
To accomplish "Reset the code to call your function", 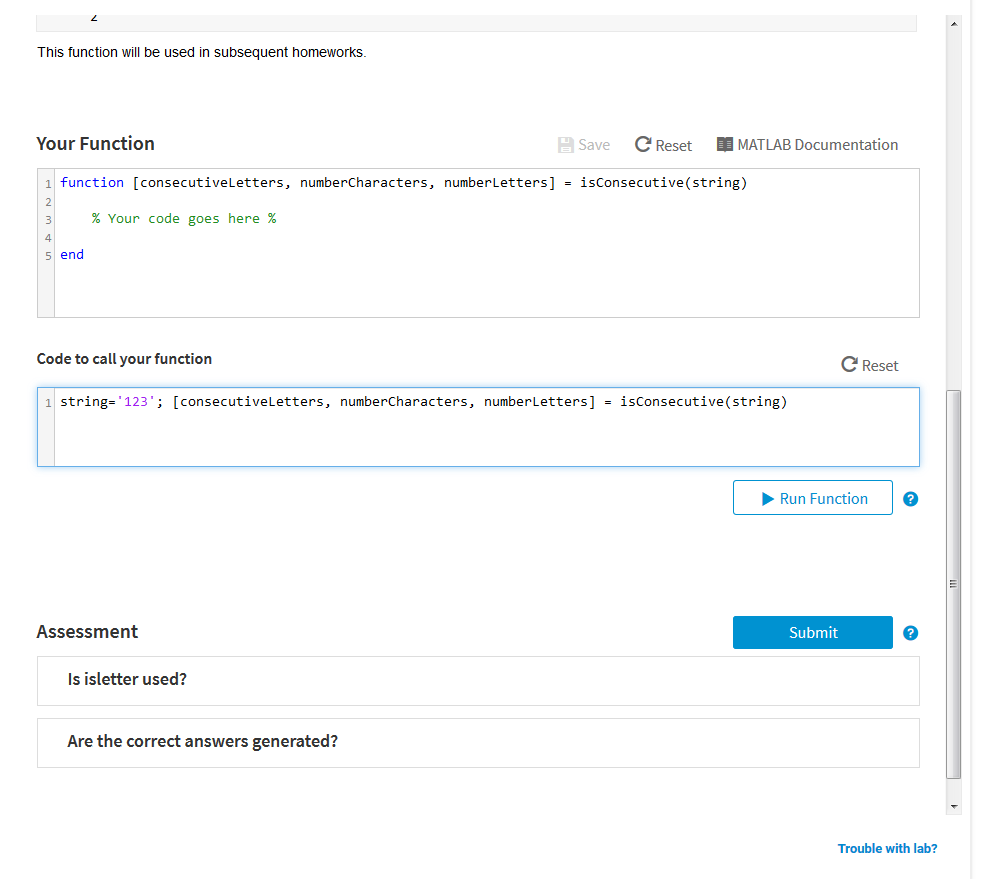I will coord(869,365).
